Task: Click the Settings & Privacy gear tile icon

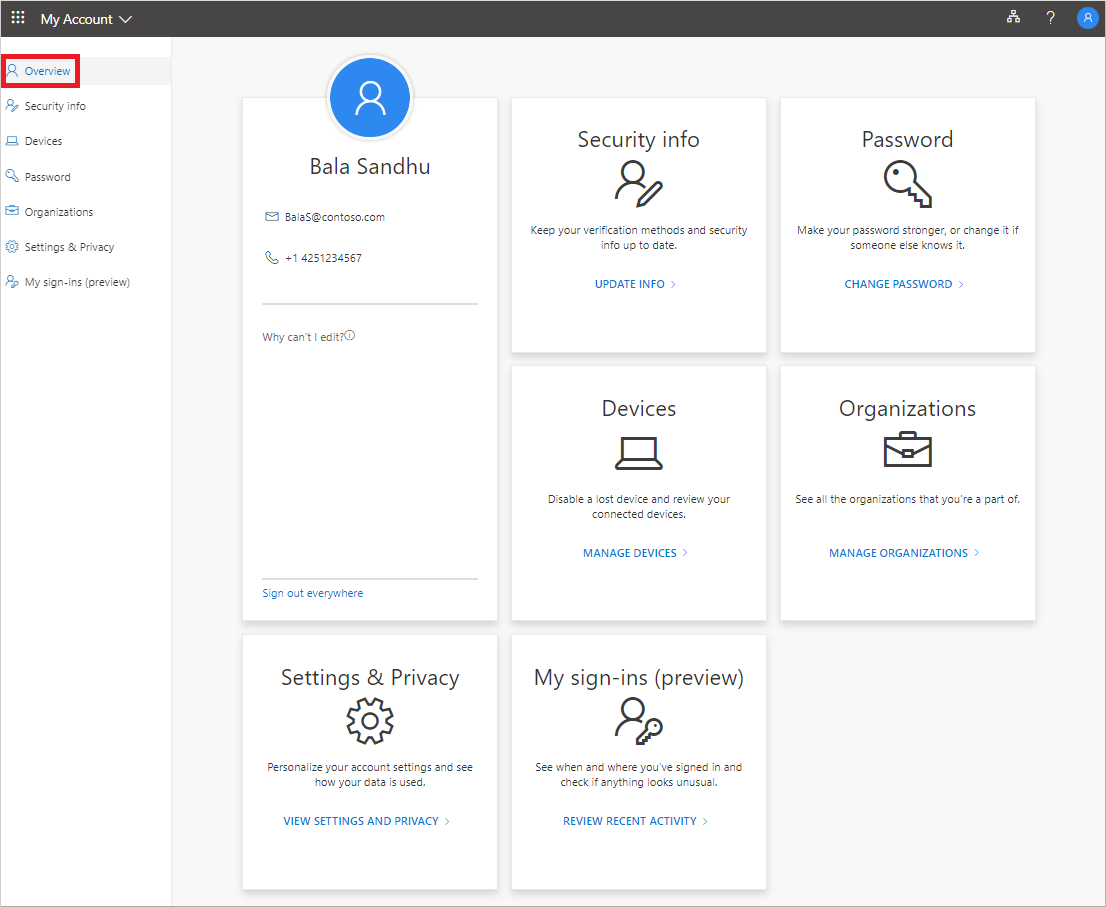Action: coord(369,721)
